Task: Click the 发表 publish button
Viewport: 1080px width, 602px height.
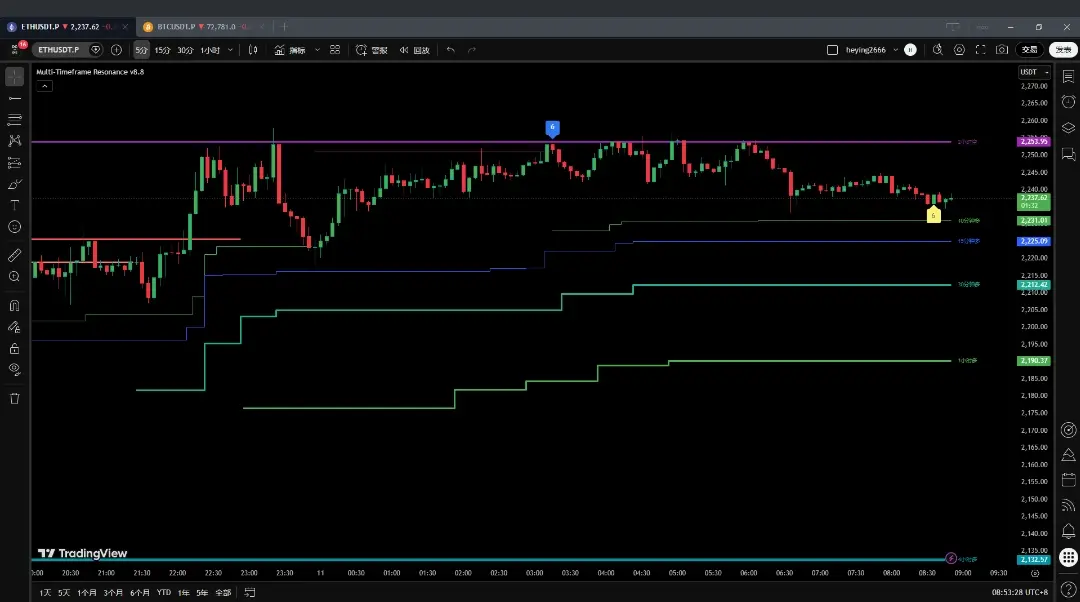Action: coord(1063,50)
